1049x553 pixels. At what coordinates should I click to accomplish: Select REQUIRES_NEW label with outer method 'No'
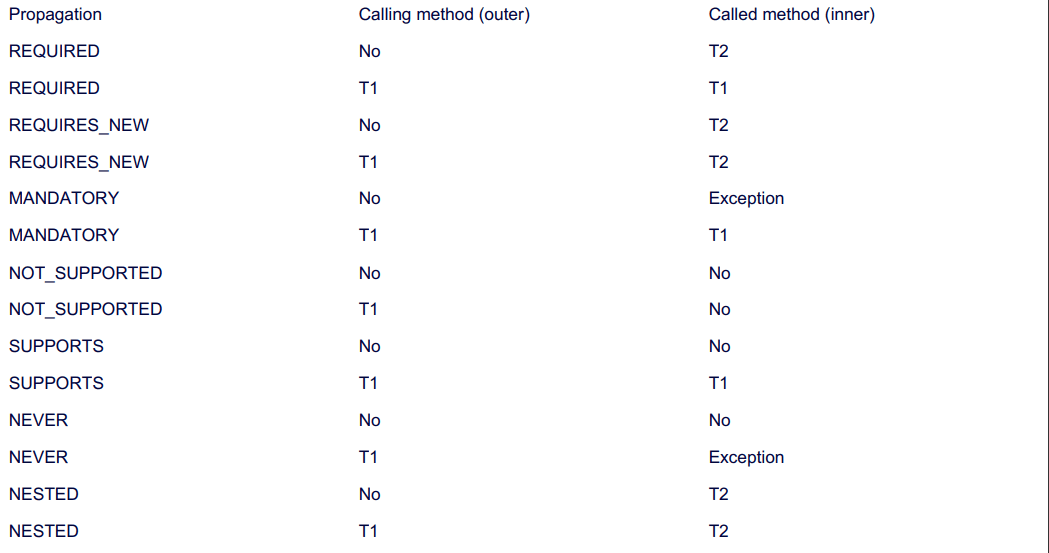pos(79,125)
